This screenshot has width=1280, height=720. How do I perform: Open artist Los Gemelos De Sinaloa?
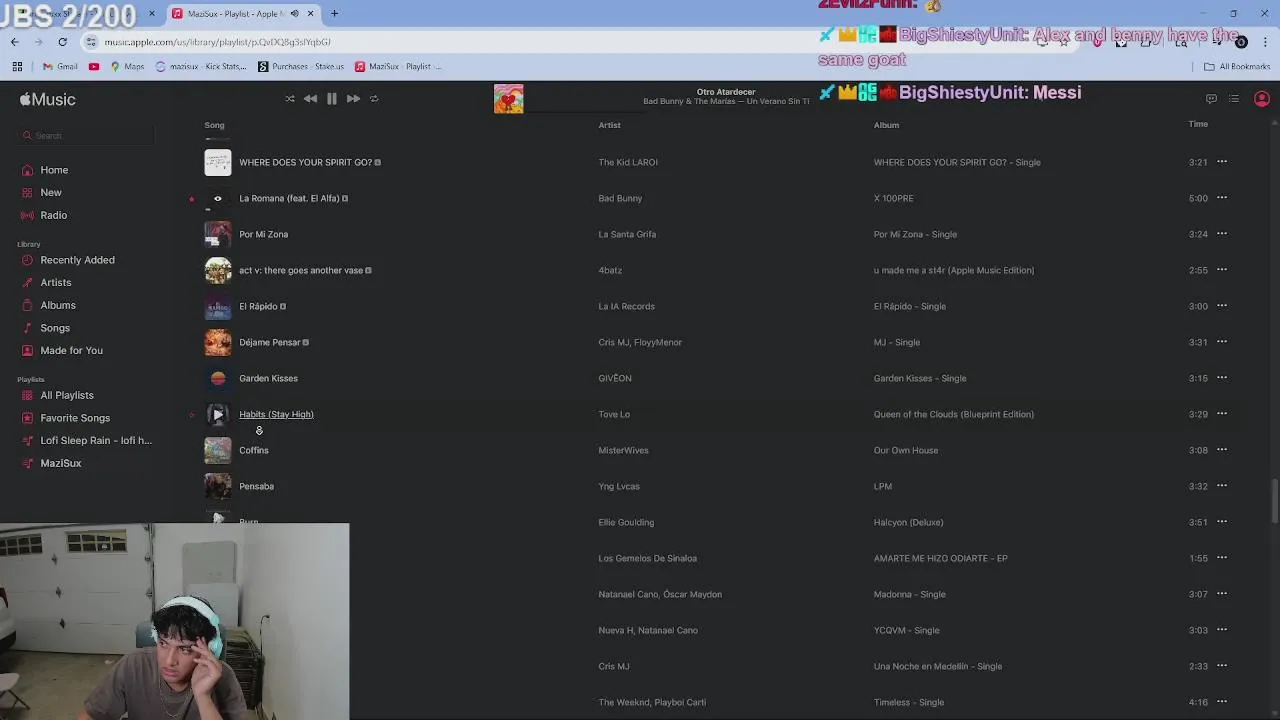(x=647, y=558)
